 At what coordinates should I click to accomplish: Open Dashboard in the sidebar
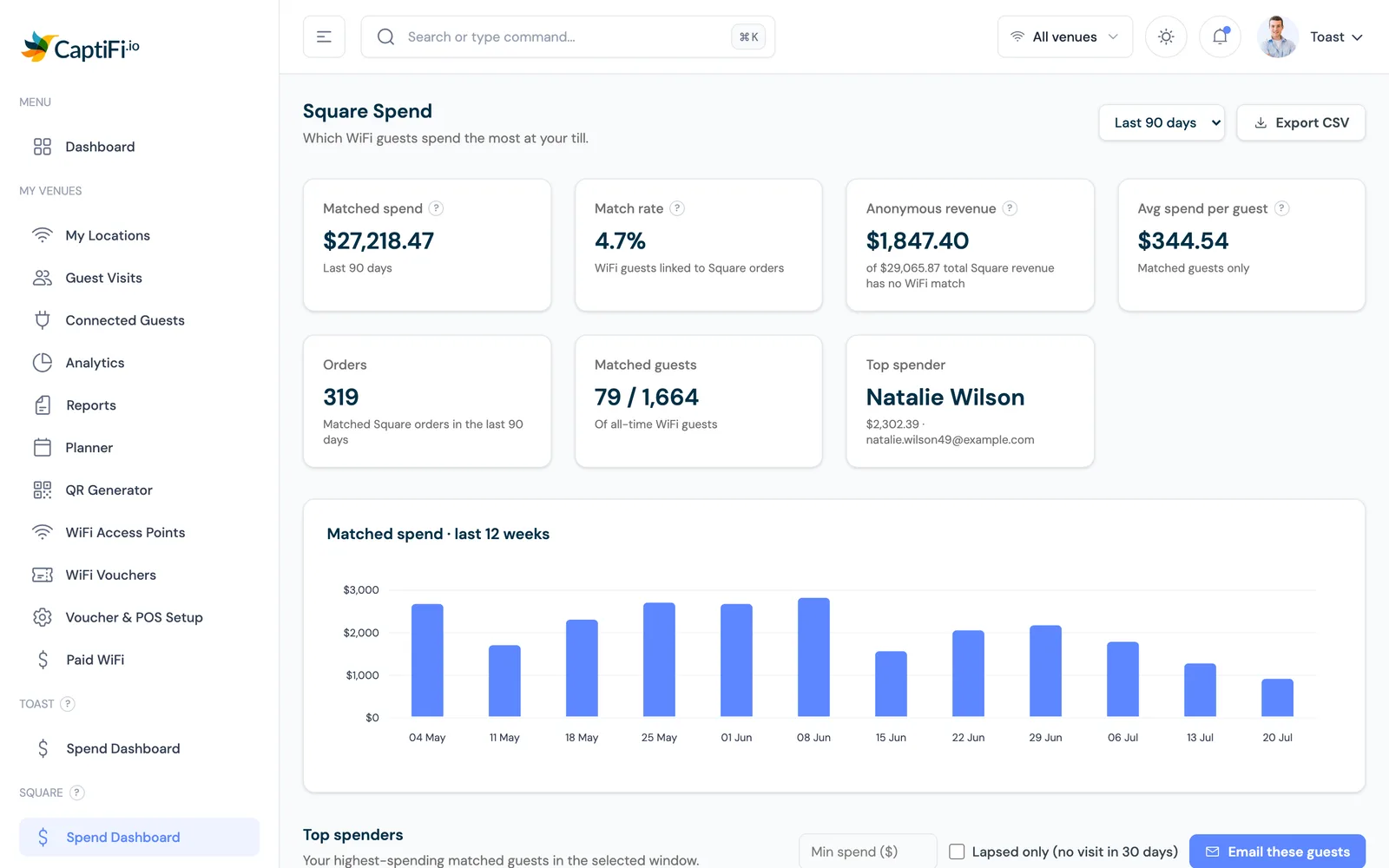139,147
